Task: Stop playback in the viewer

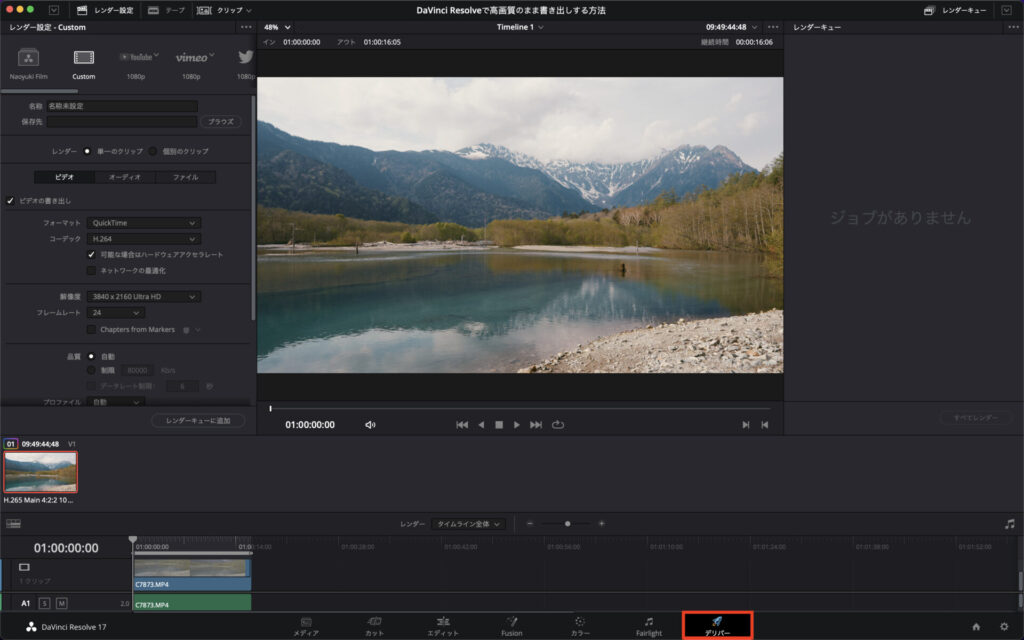Action: 499,424
